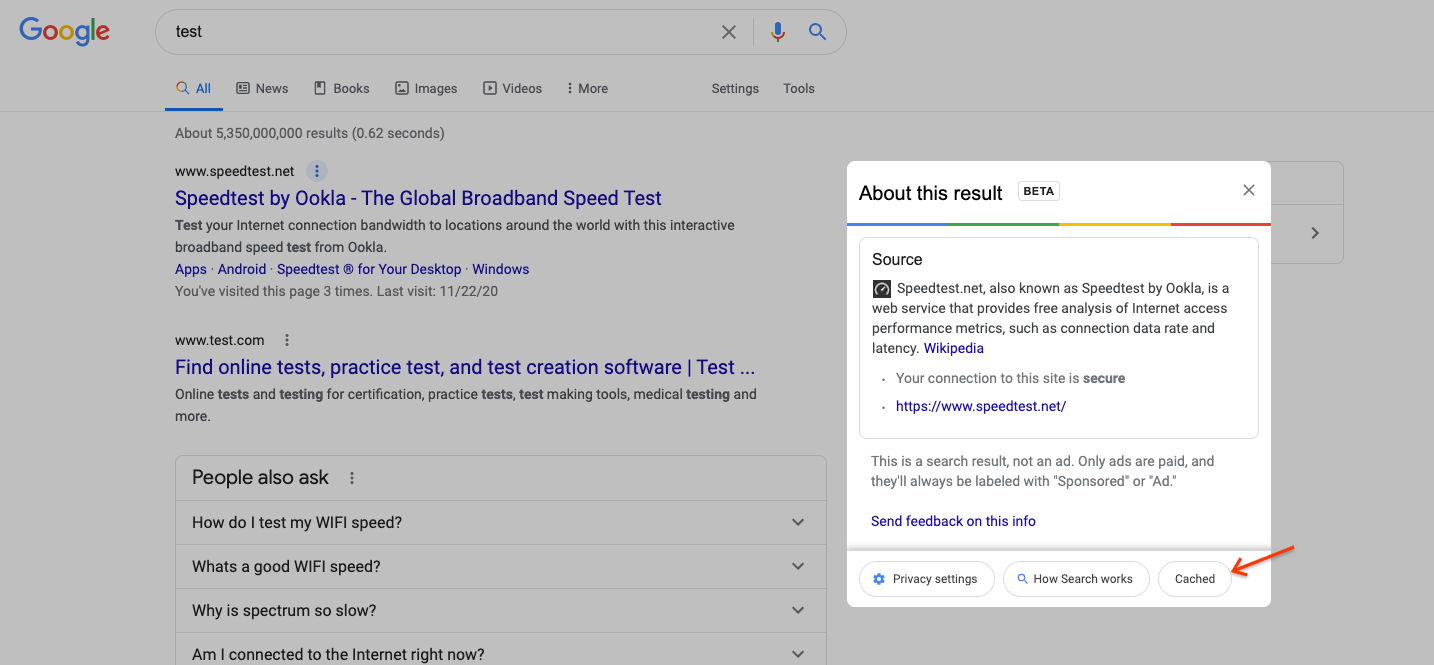Image resolution: width=1434 pixels, height=665 pixels.
Task: Expand "Am I connected to the Internet right now?"
Action: [797, 653]
